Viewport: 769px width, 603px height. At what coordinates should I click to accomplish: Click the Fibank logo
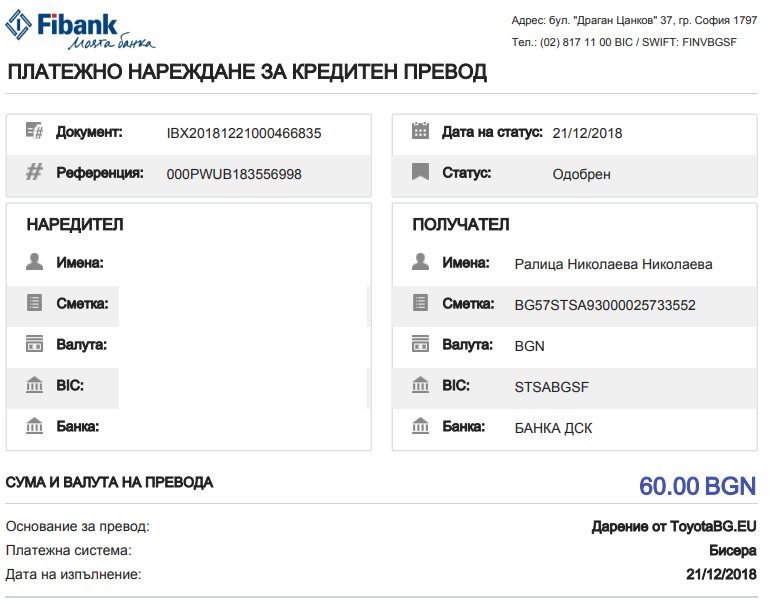click(82, 28)
